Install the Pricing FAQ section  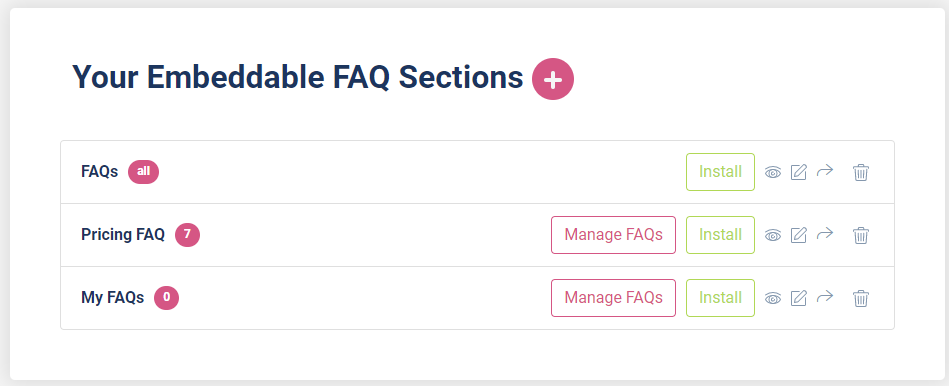click(720, 235)
